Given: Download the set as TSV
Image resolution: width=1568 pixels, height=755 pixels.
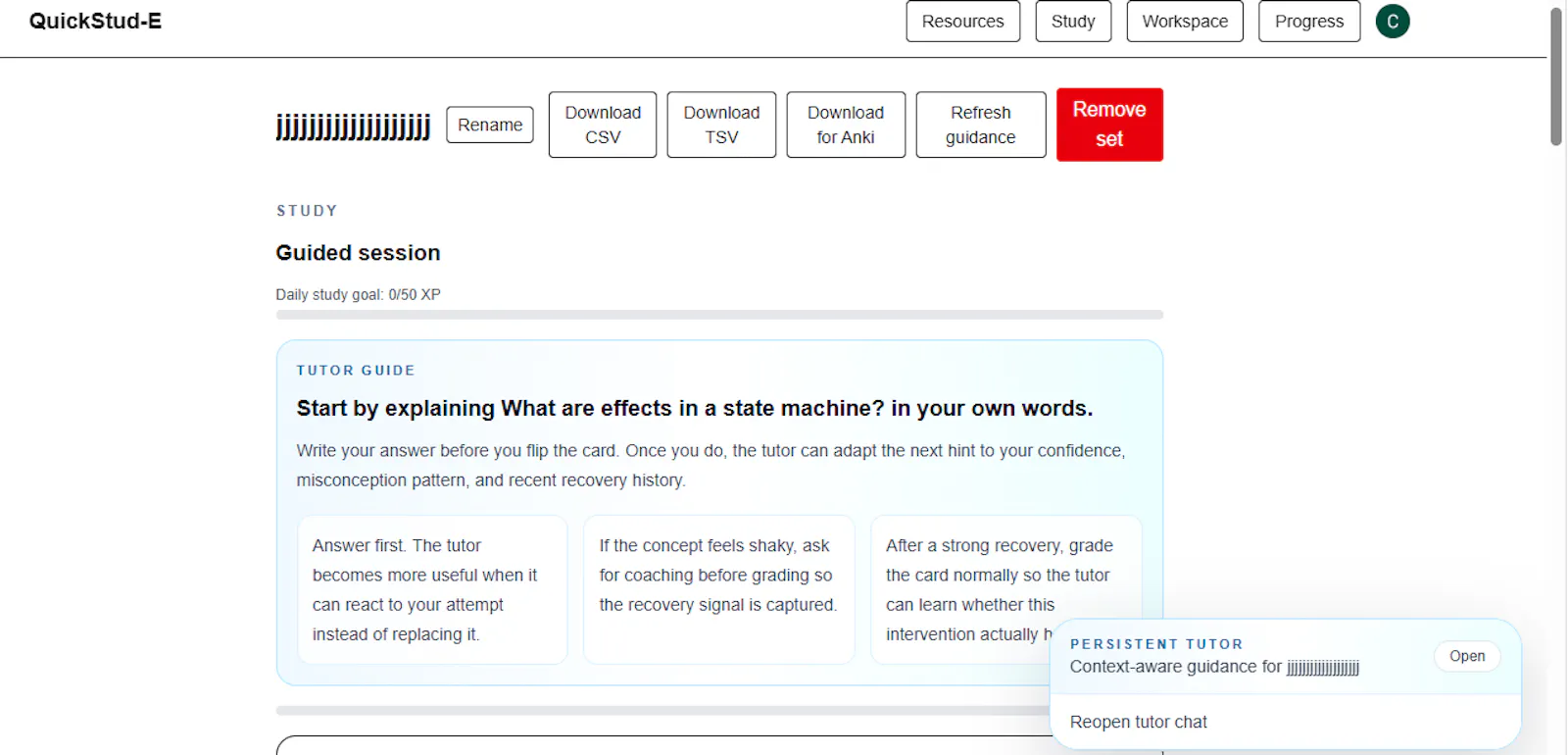Looking at the screenshot, I should click(x=721, y=125).
